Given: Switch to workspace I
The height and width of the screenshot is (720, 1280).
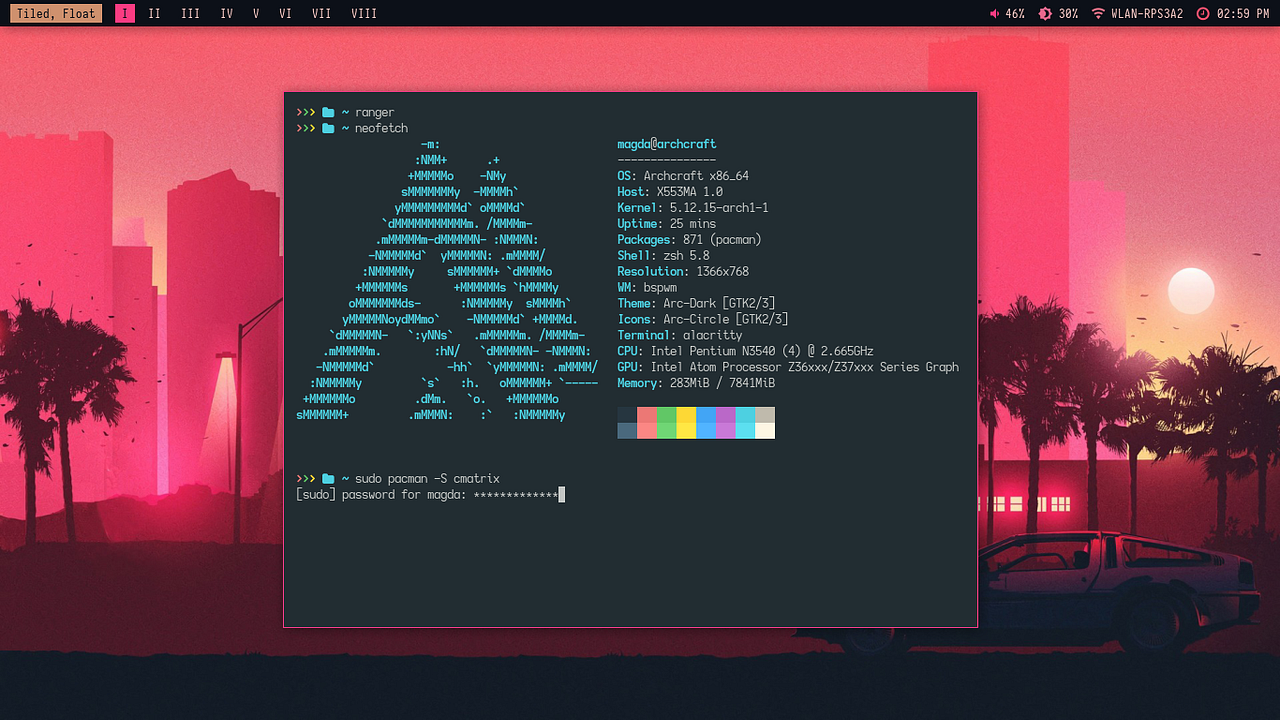Looking at the screenshot, I should pos(125,14).
